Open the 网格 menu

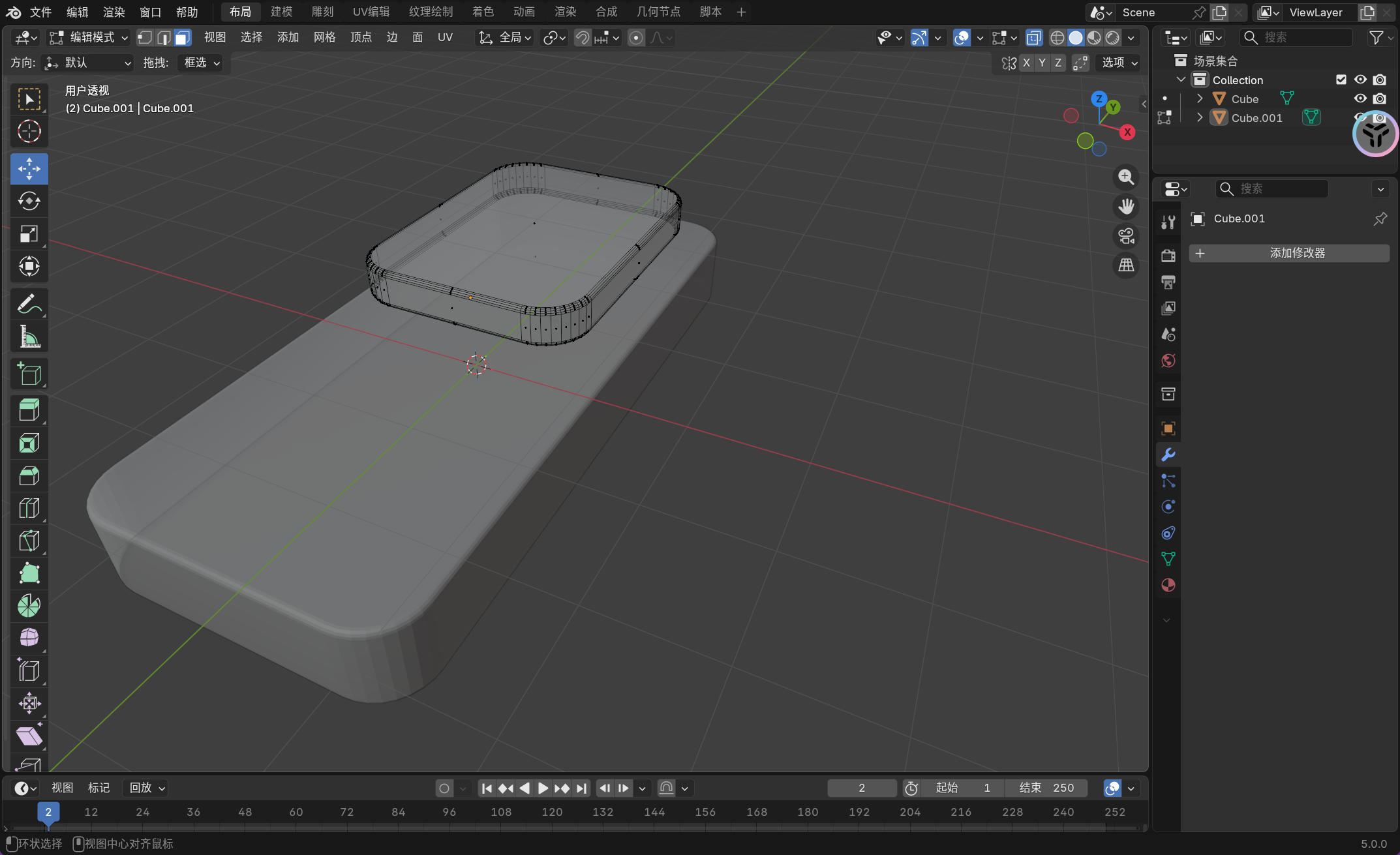pos(324,38)
